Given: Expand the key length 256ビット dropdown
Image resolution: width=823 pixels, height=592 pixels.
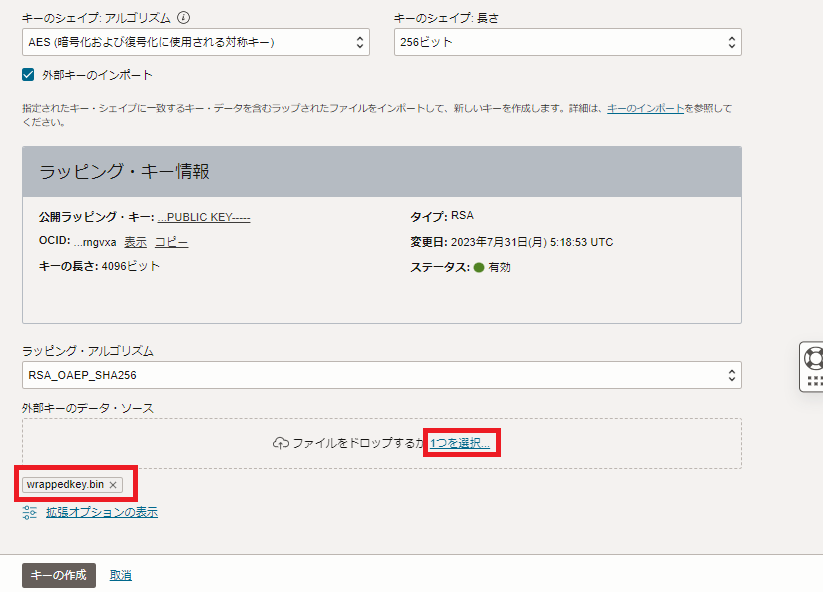Looking at the screenshot, I should [x=567, y=42].
